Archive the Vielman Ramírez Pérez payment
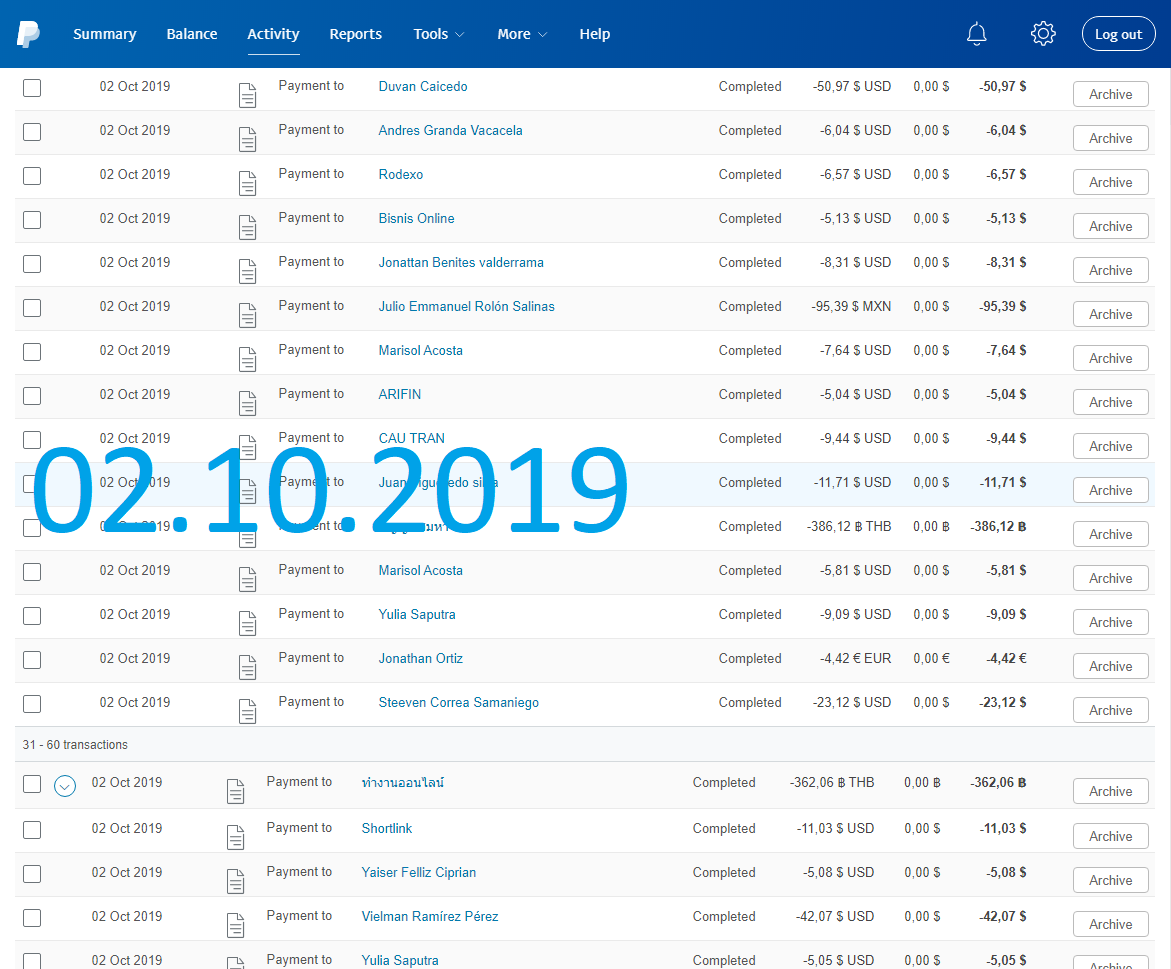The image size is (1171, 969). click(x=1111, y=925)
